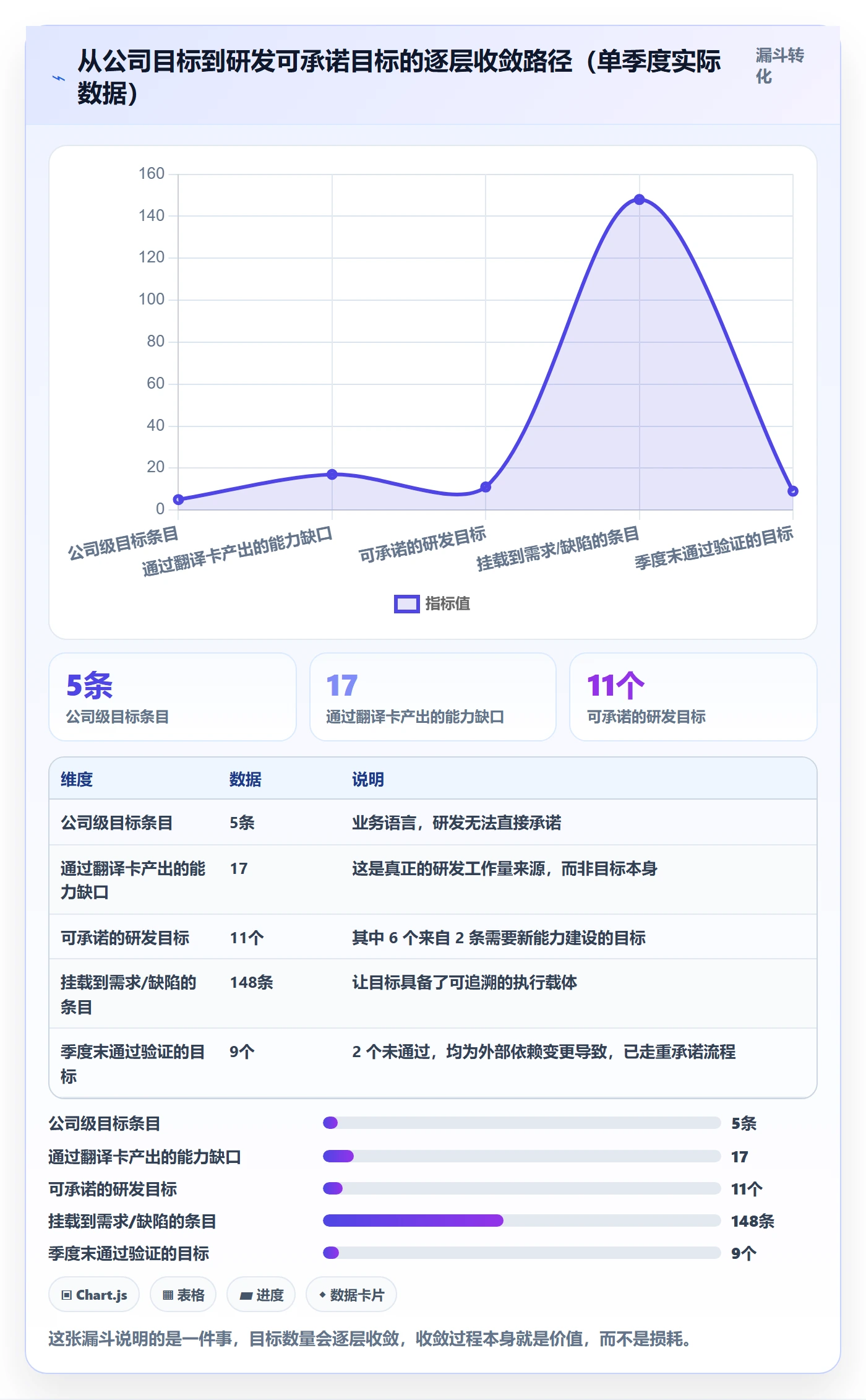Click the main title 从公司目标到研发可承诺目标

pos(399,77)
